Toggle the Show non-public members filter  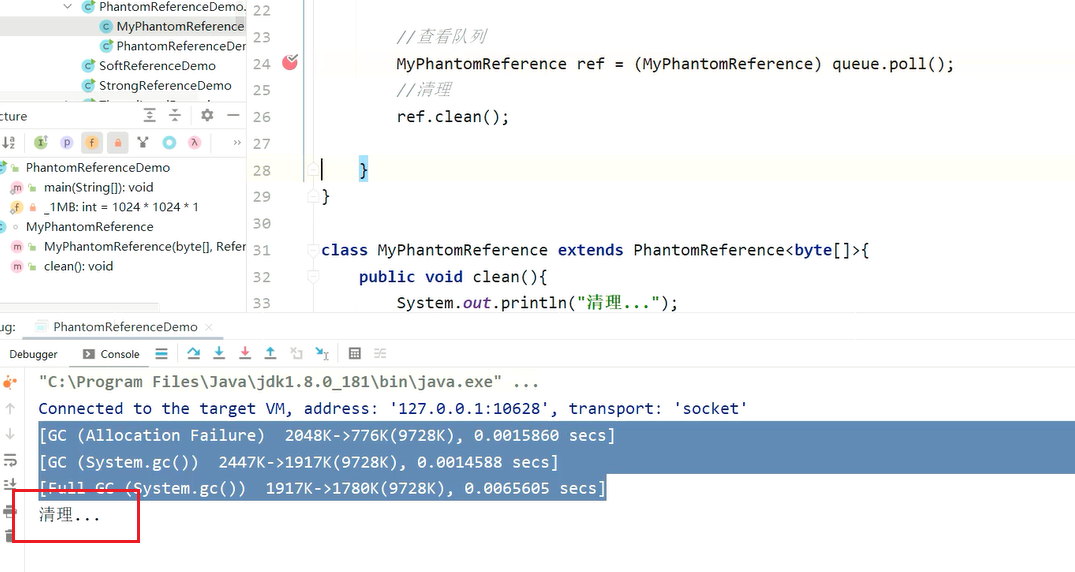click(x=118, y=143)
